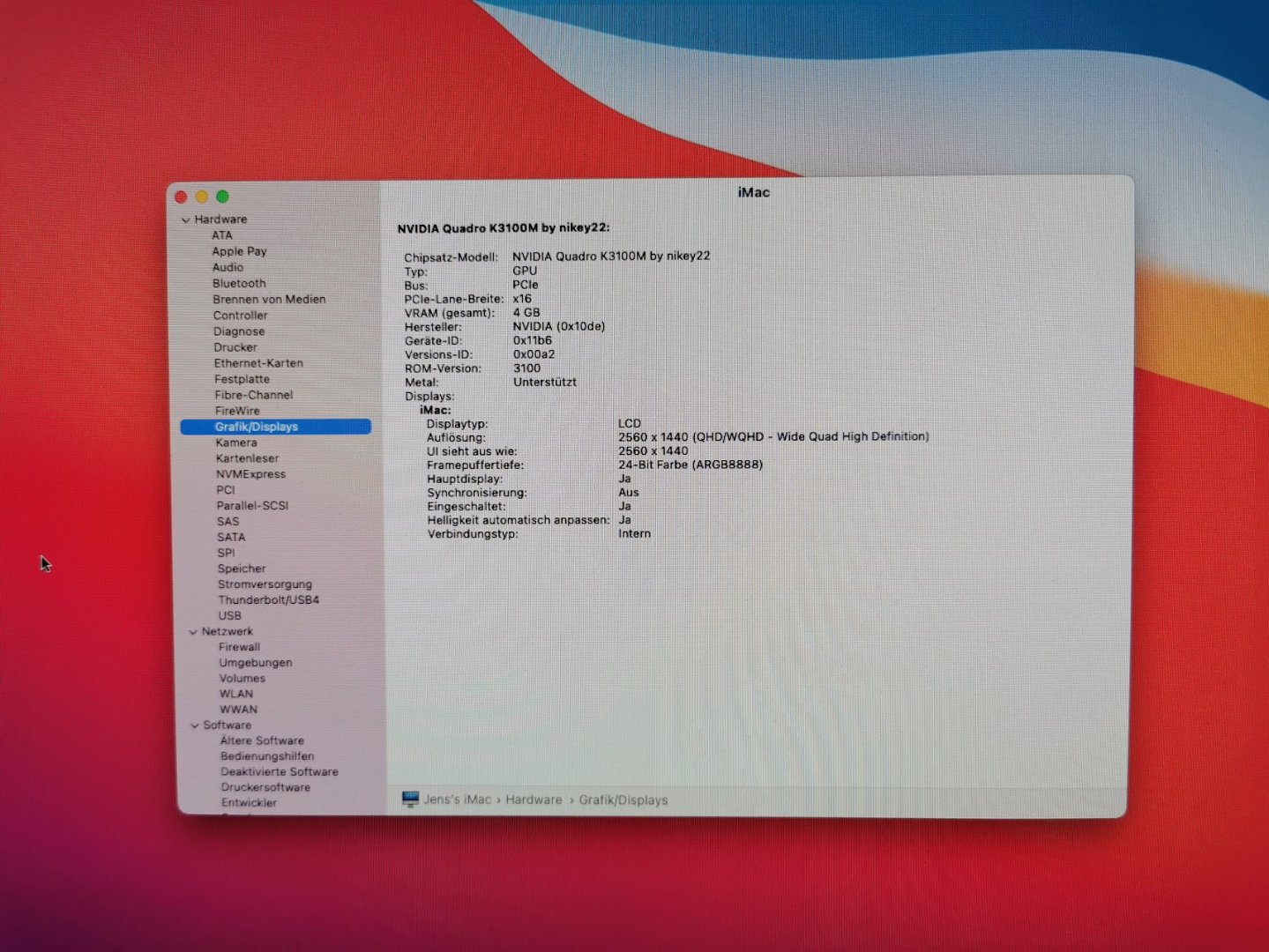Click the Verbindungstyp value Intern
The height and width of the screenshot is (952, 1269).
coord(635,534)
